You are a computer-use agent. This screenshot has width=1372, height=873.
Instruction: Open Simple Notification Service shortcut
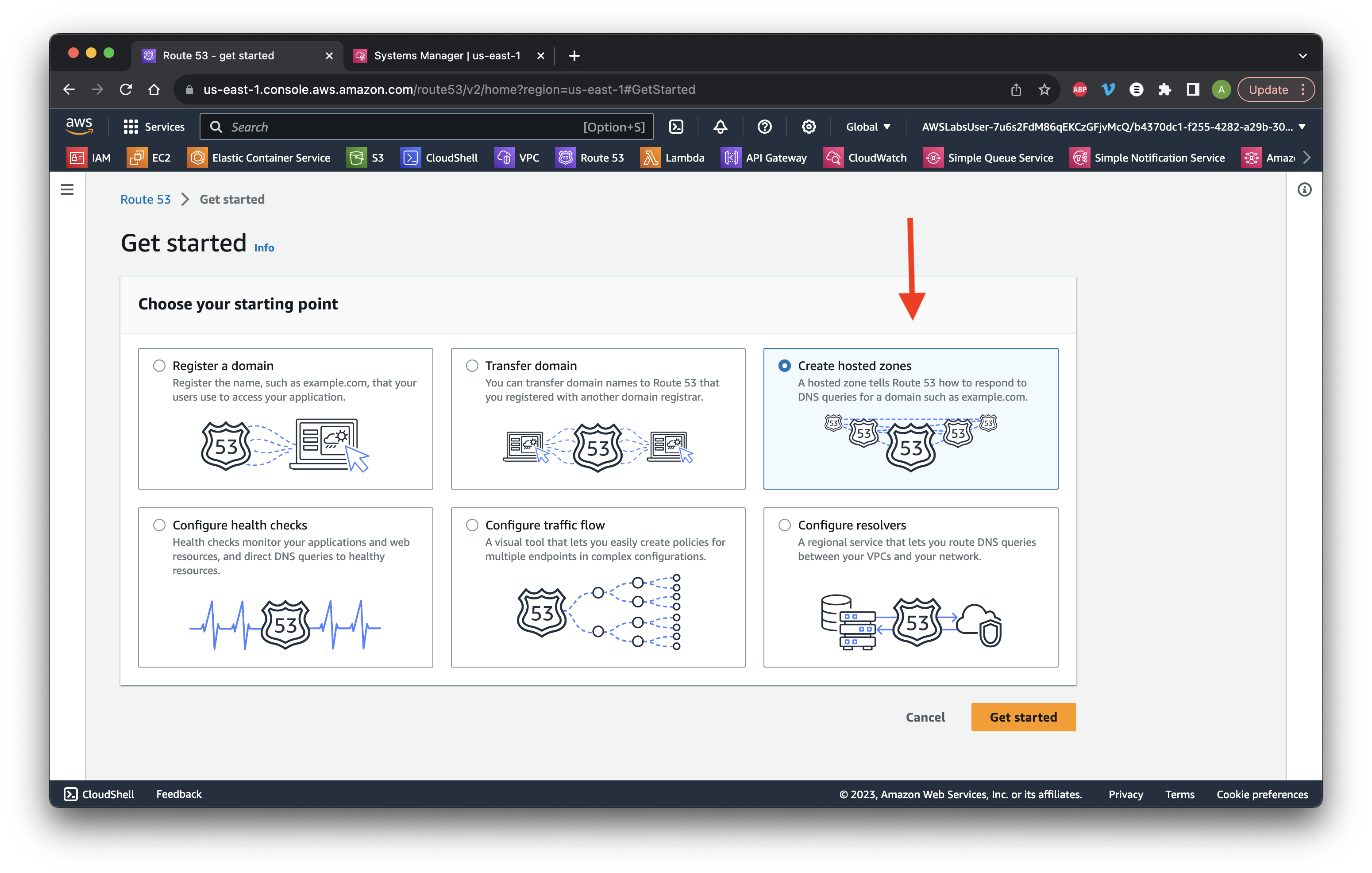1147,158
